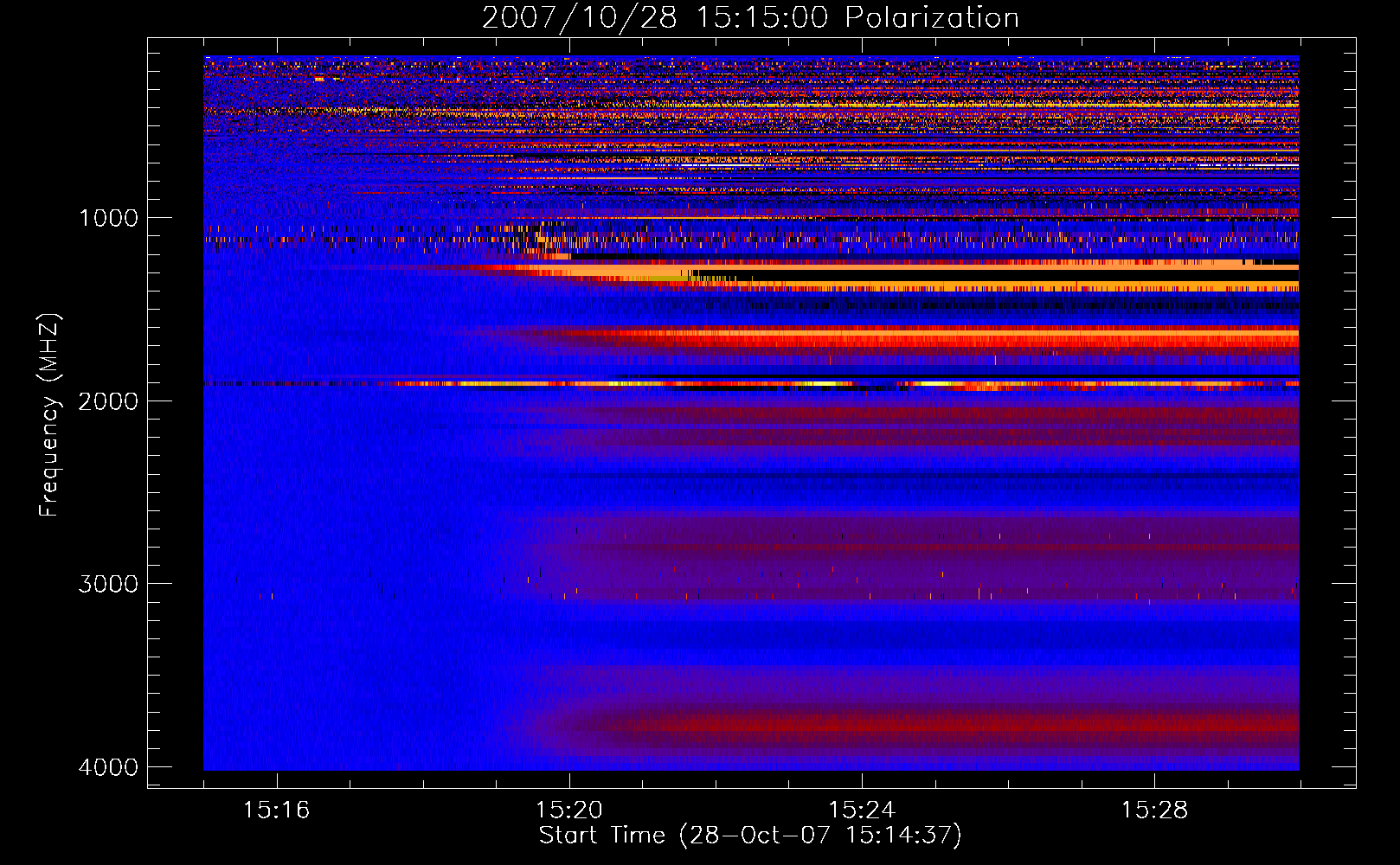Click the plot title '2007/10/28 15:15:00 Polarization'
1400x865 pixels.
point(750,18)
